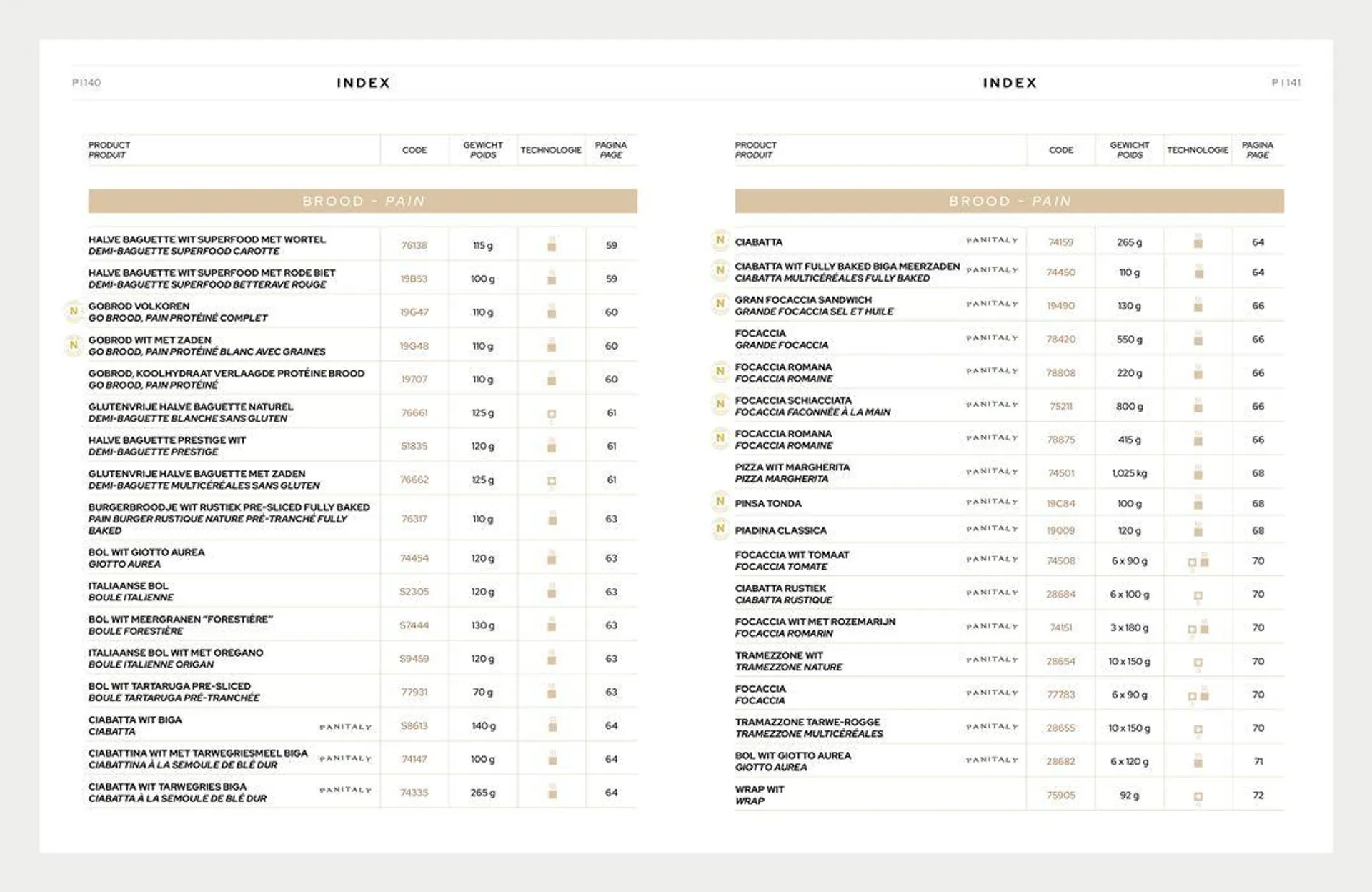This screenshot has width=1372, height=892.
Task: Click the INDEX heading on page P|141
Action: click(x=1010, y=83)
